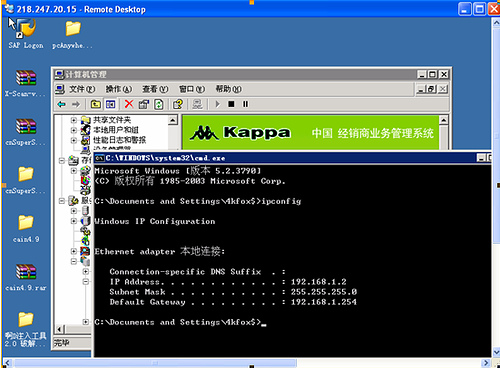Click Stop Service square button
Screen dimensions: 500x368
coord(231,104)
